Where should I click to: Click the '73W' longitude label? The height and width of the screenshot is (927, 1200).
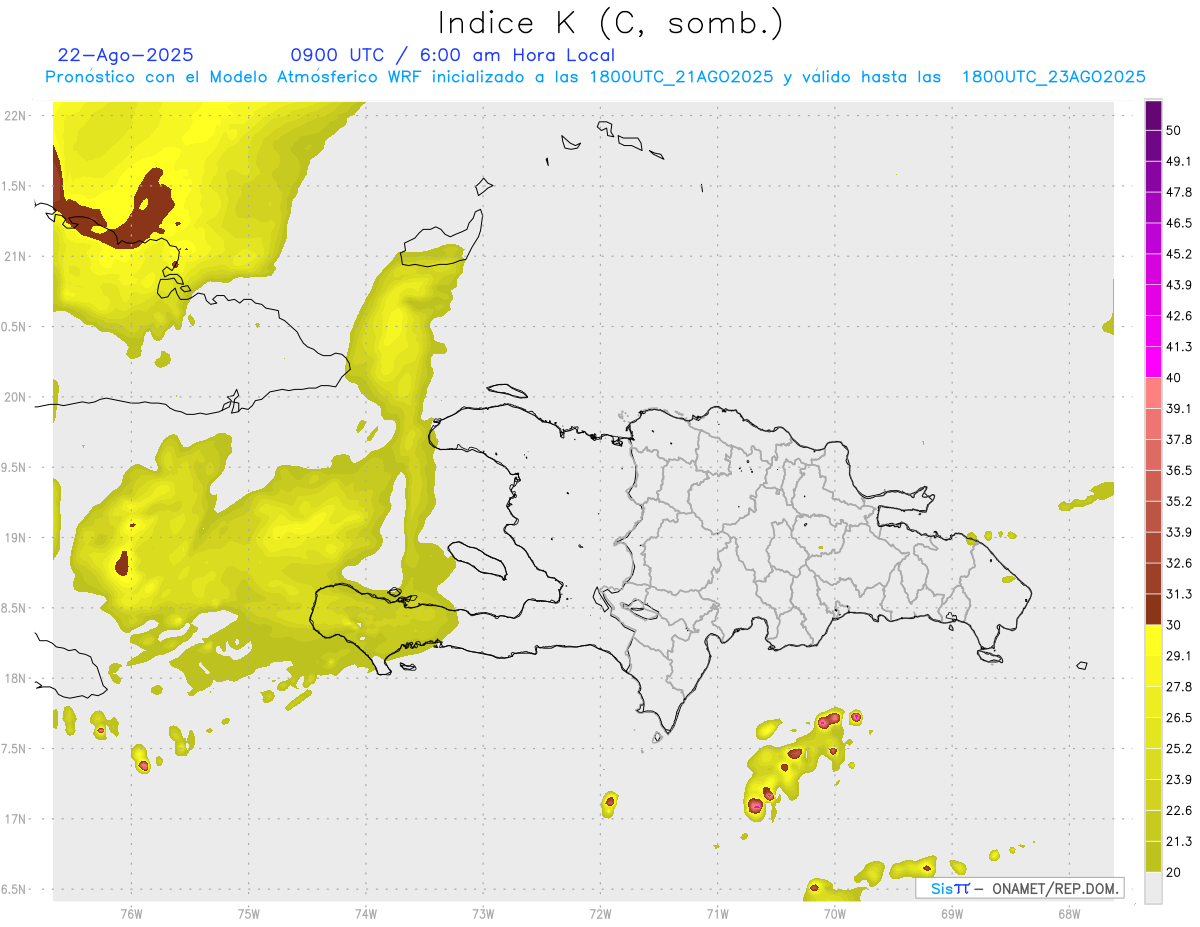tap(483, 913)
